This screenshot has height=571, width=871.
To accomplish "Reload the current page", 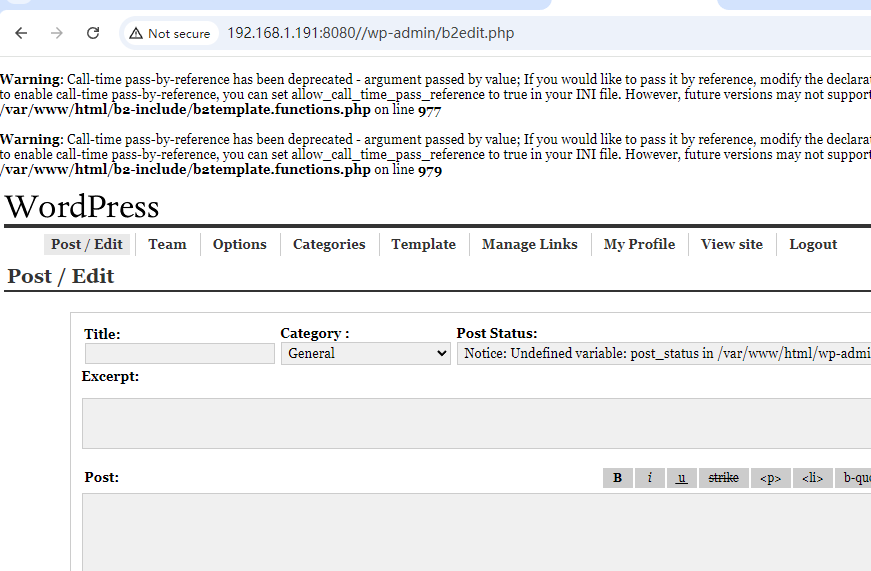I will pyautogui.click(x=93, y=33).
